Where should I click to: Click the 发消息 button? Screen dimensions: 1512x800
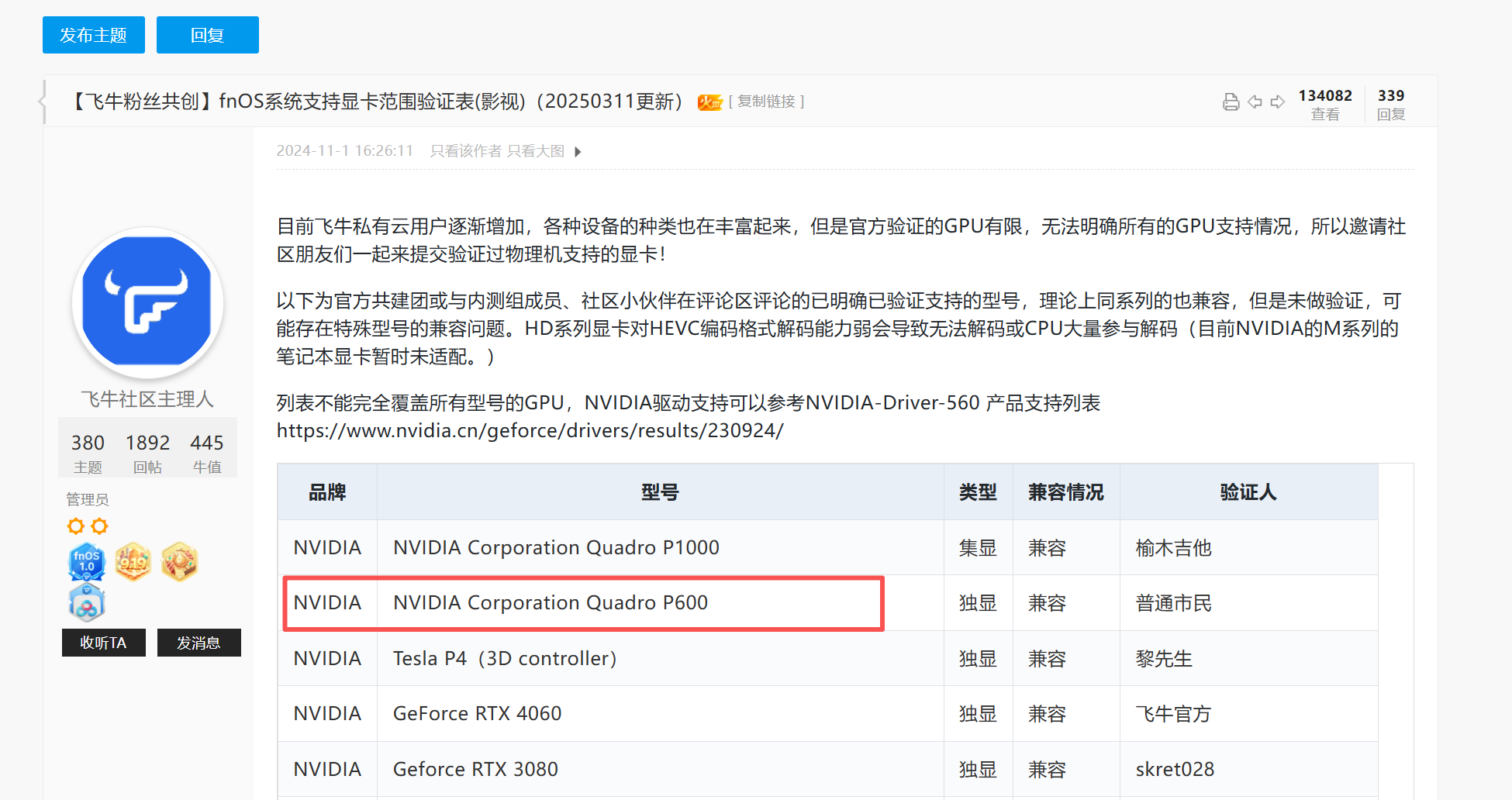(199, 643)
